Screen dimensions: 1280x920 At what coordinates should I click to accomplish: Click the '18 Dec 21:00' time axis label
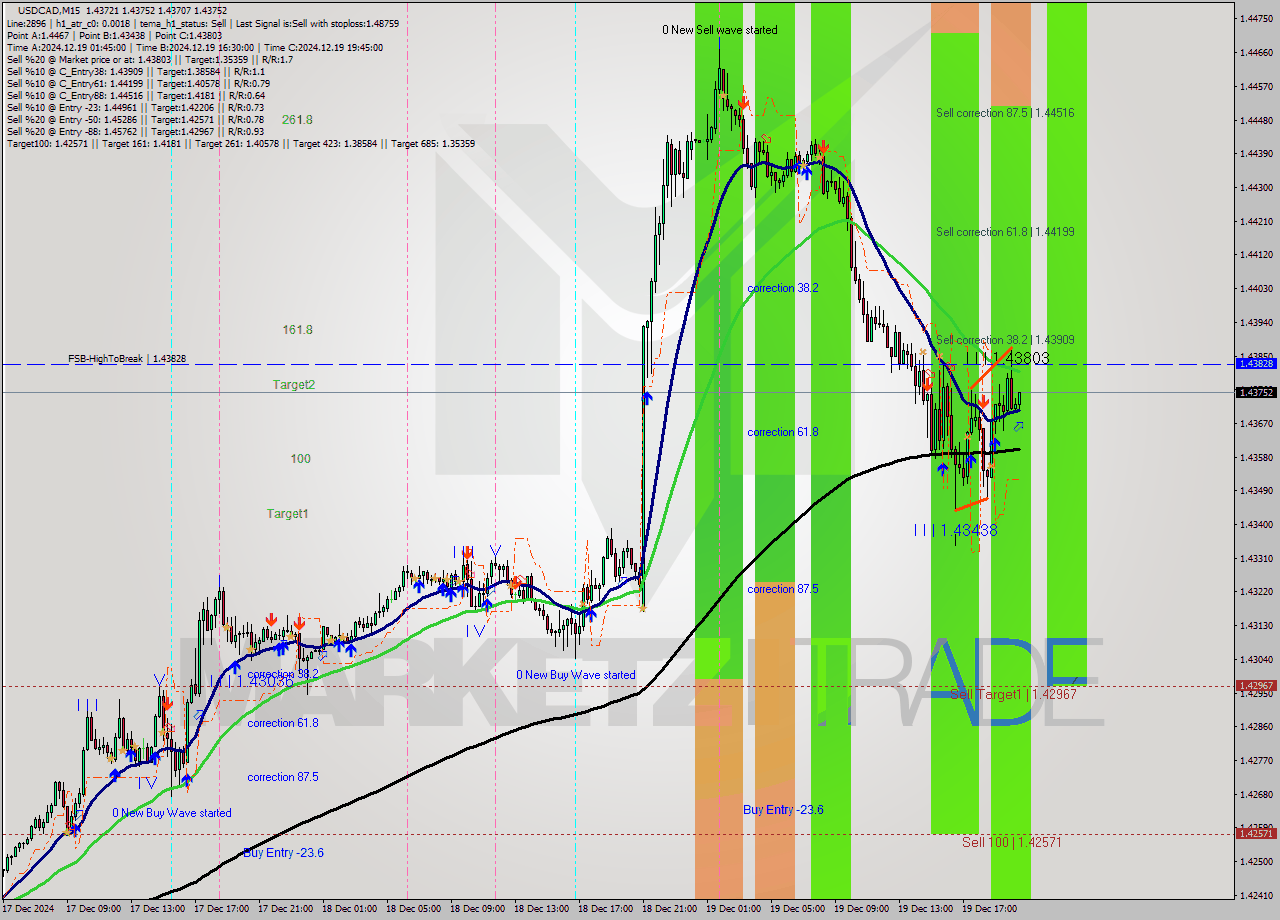coord(670,909)
